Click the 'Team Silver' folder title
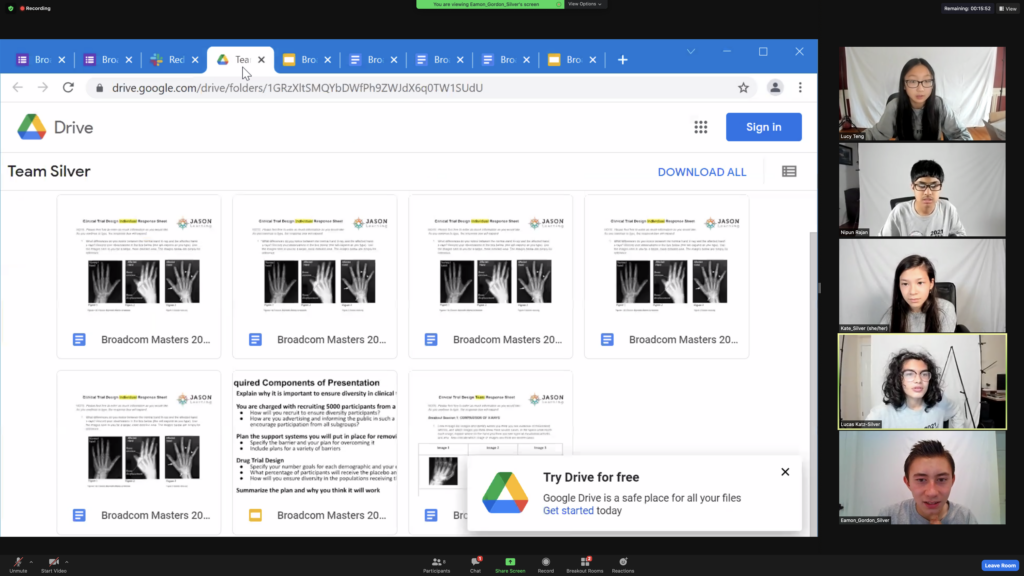 point(49,172)
